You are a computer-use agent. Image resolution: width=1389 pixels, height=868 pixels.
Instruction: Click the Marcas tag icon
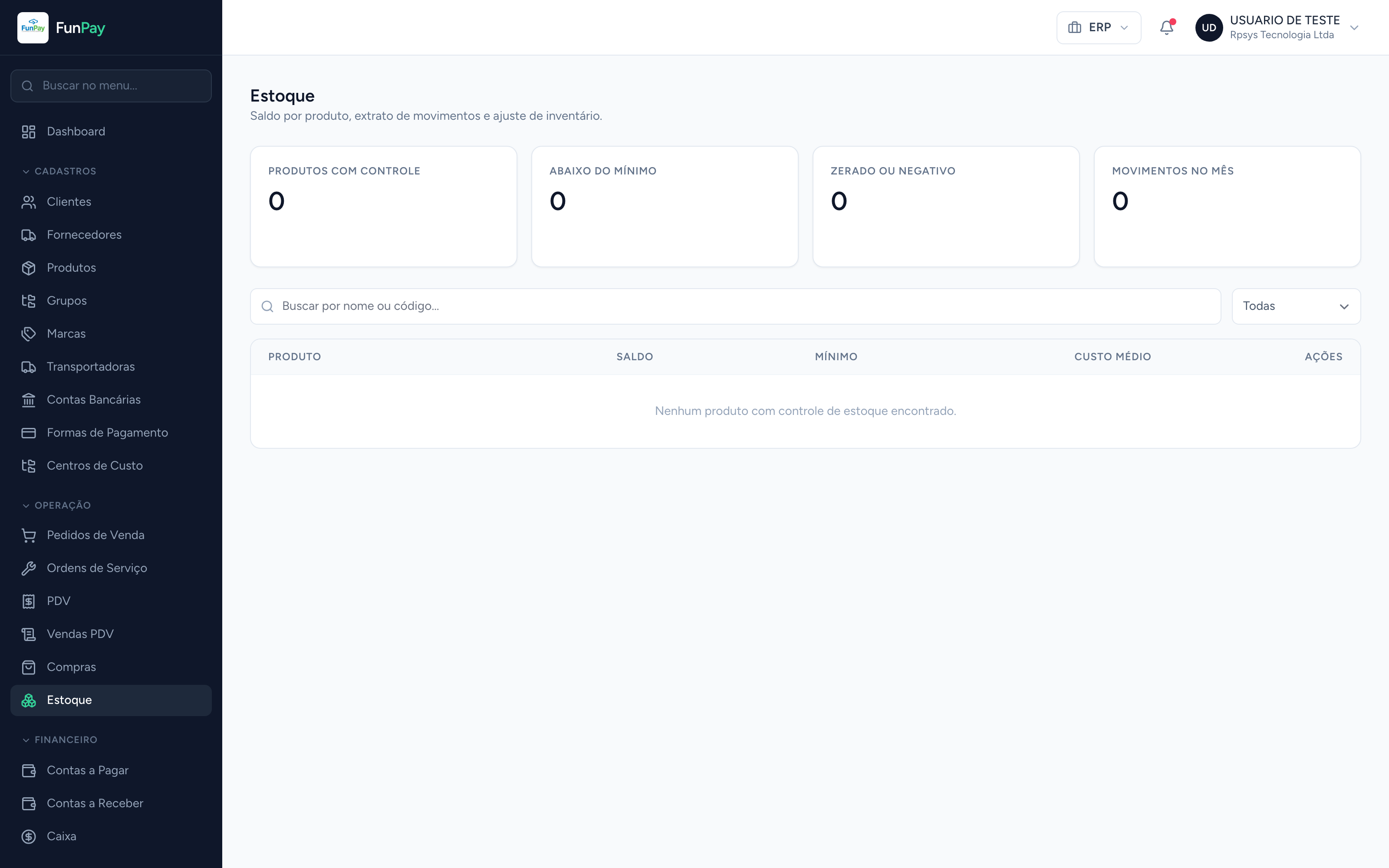coord(29,334)
